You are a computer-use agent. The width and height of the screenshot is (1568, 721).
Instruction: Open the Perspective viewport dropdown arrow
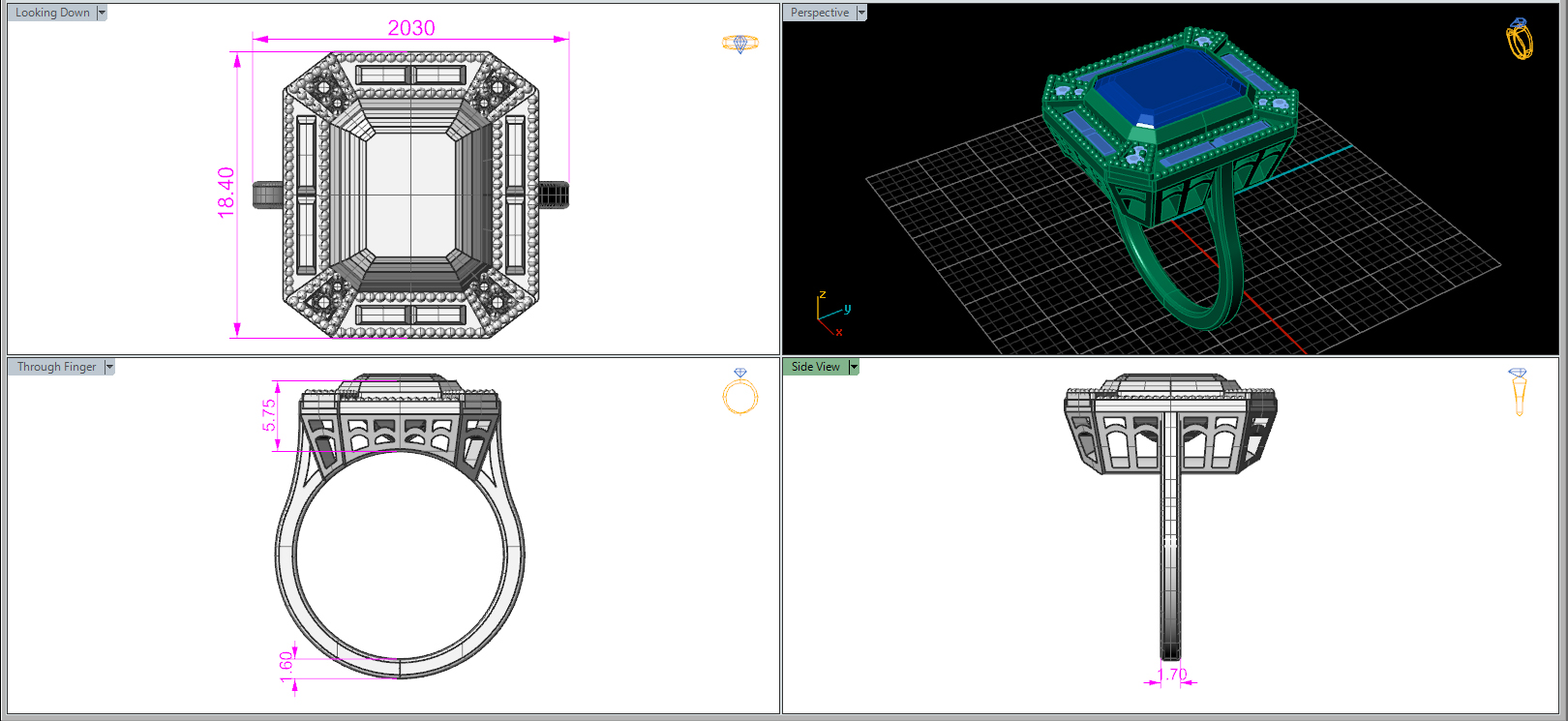point(861,13)
